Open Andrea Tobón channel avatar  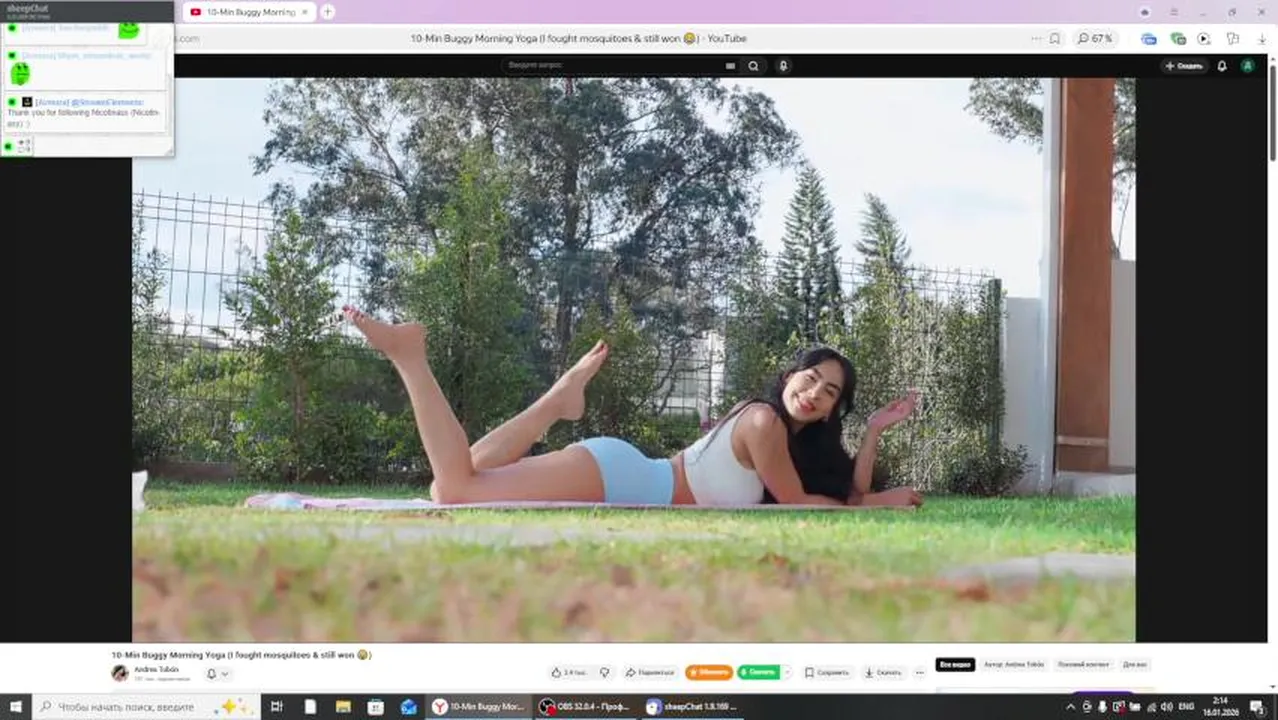[120, 673]
